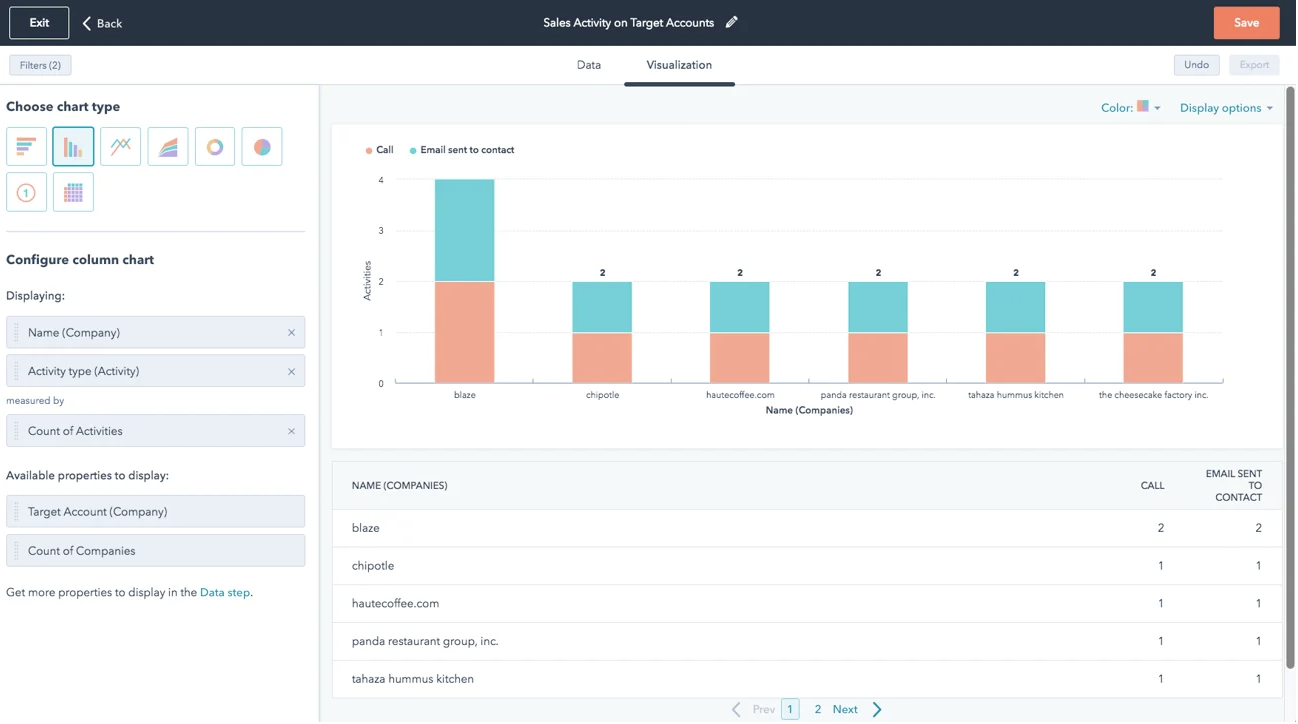Select the area chart type
This screenshot has width=1298, height=724.
click(x=168, y=147)
